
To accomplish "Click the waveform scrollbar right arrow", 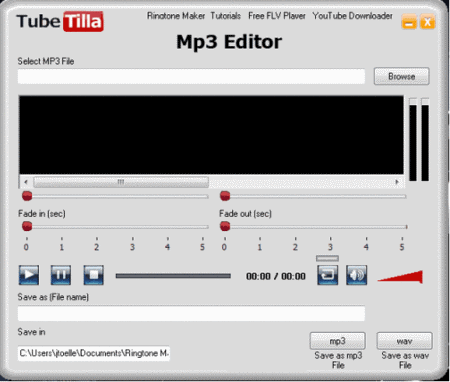I will pyautogui.click(x=397, y=182).
